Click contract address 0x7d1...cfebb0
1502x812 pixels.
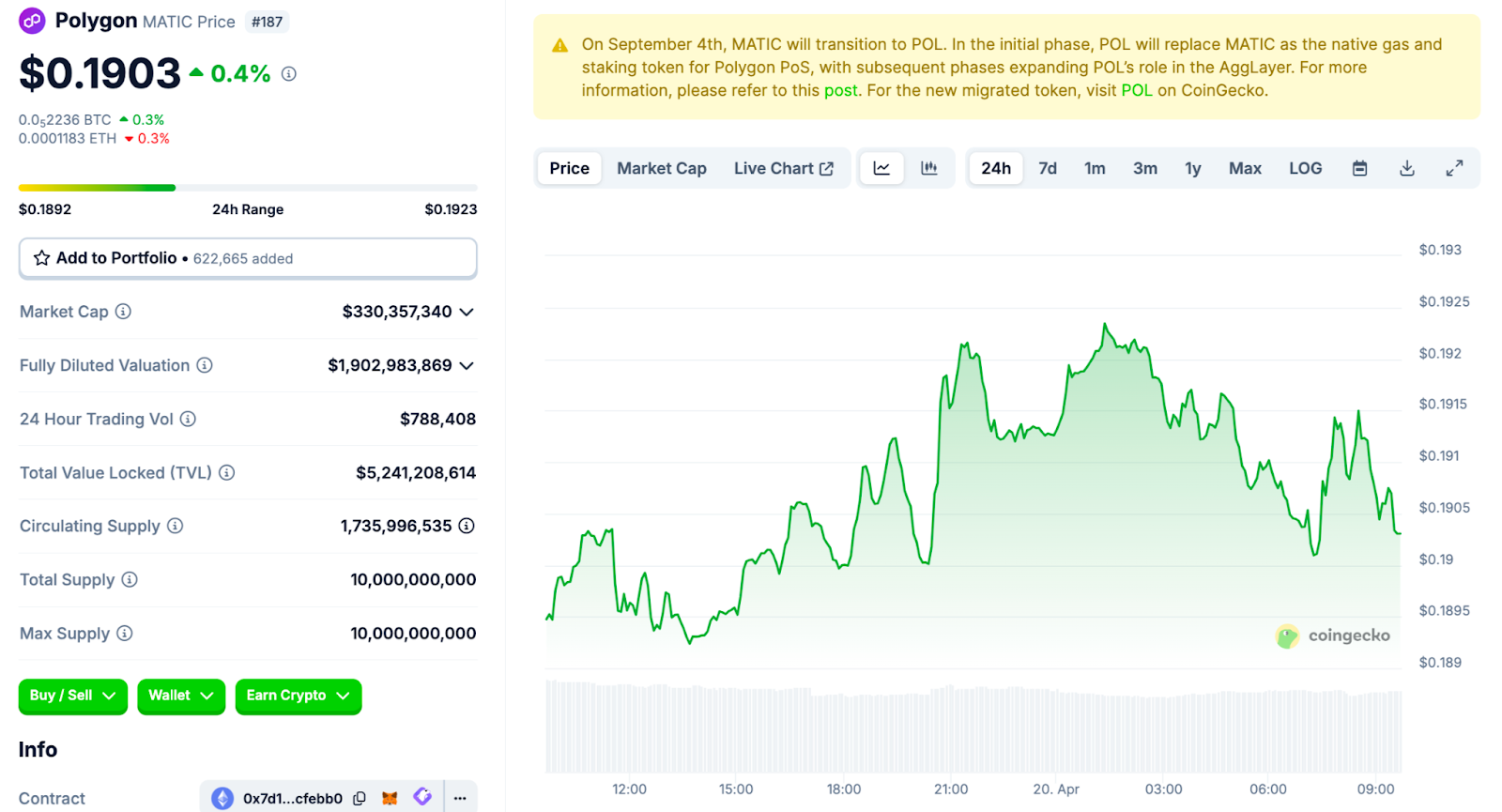pos(293,798)
